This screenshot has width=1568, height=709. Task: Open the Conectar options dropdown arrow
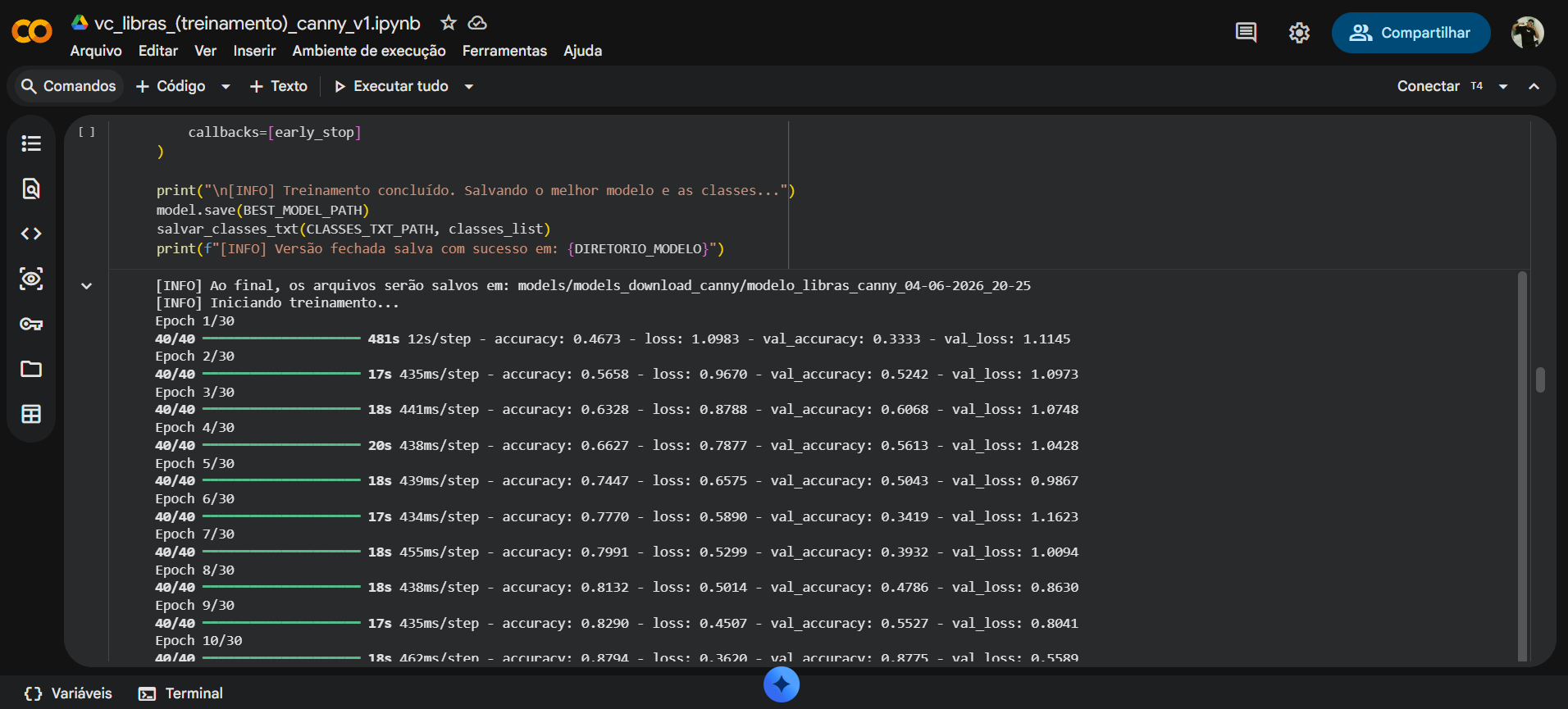(1503, 86)
